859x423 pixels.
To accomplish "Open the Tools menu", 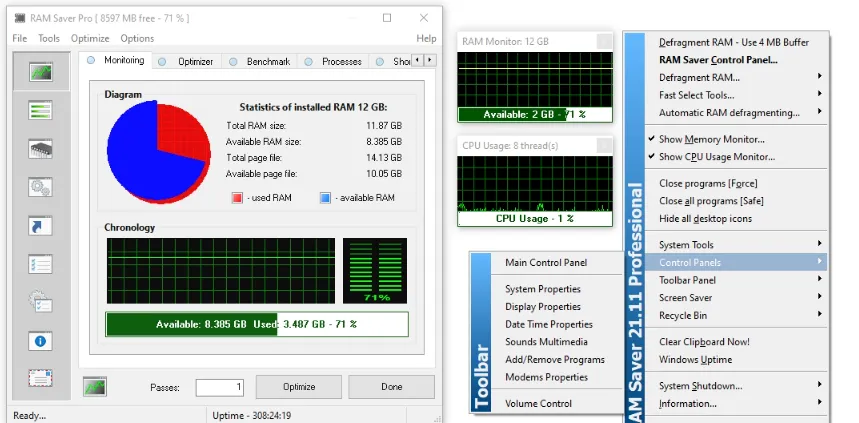I will 49,38.
